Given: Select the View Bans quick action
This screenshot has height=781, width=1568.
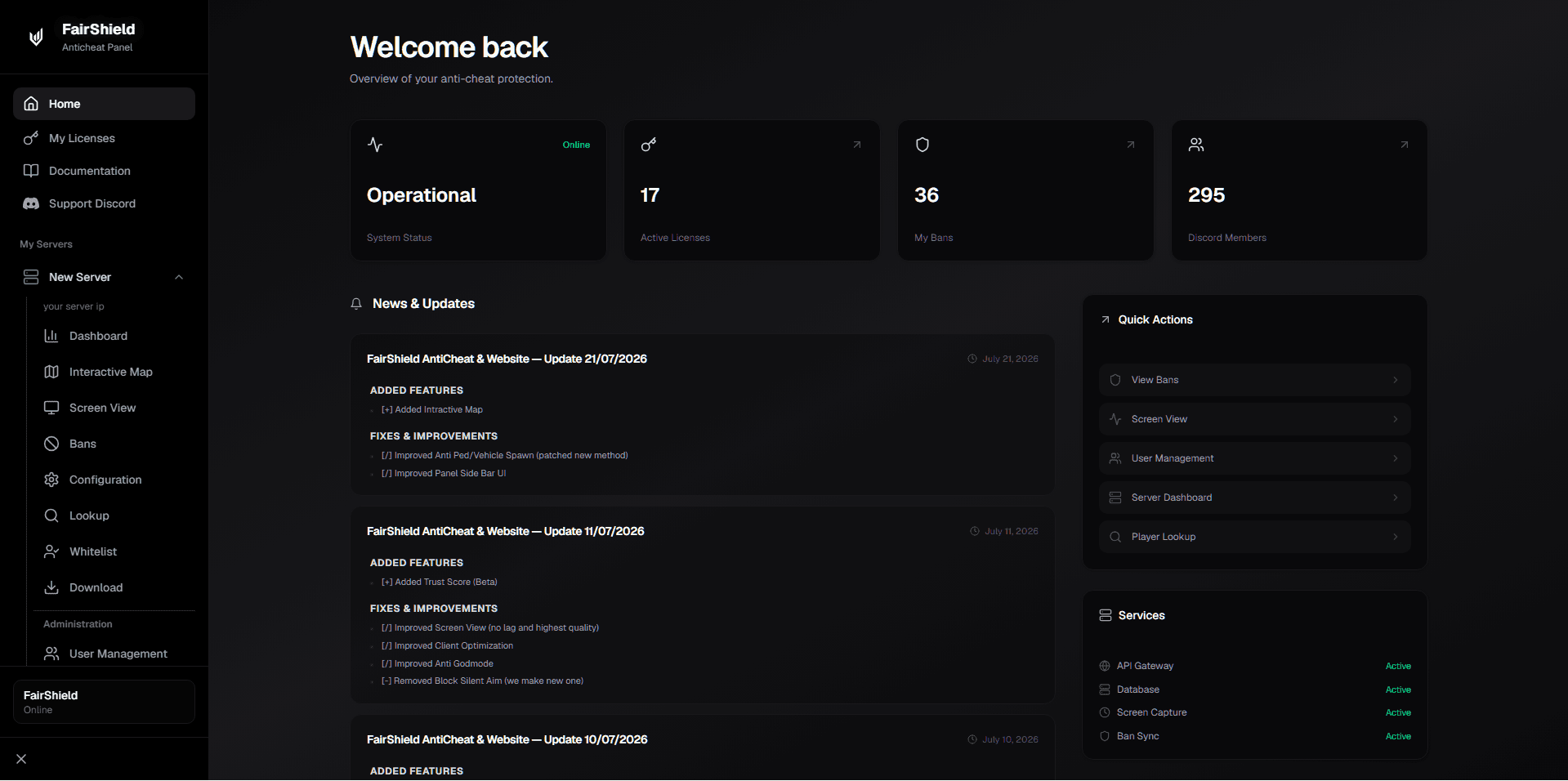Looking at the screenshot, I should pos(1255,380).
